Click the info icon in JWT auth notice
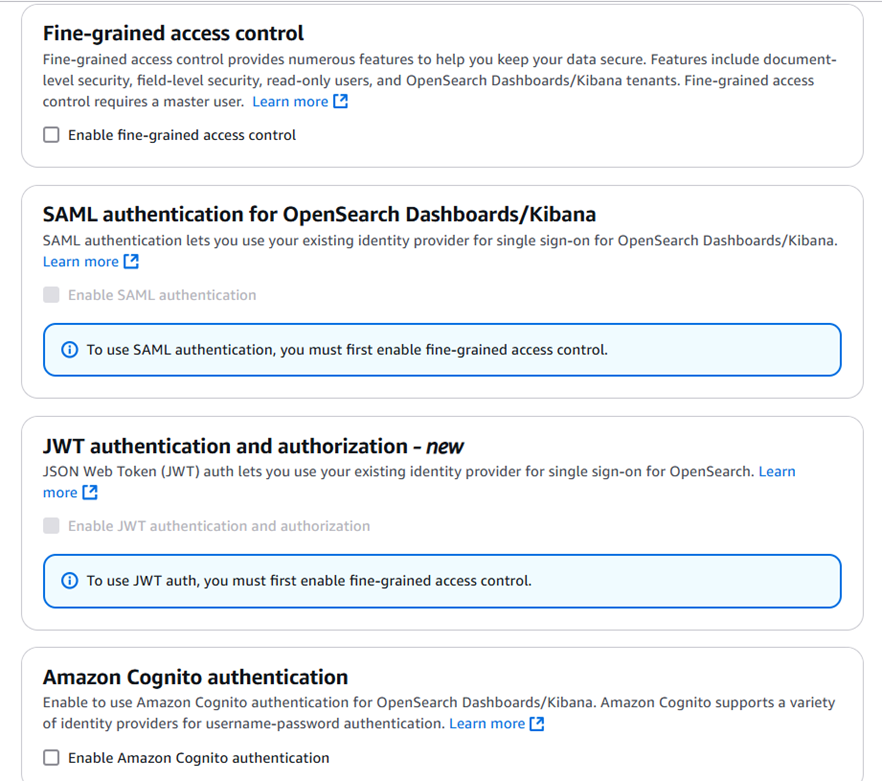Screen dimensions: 882x781 69,581
